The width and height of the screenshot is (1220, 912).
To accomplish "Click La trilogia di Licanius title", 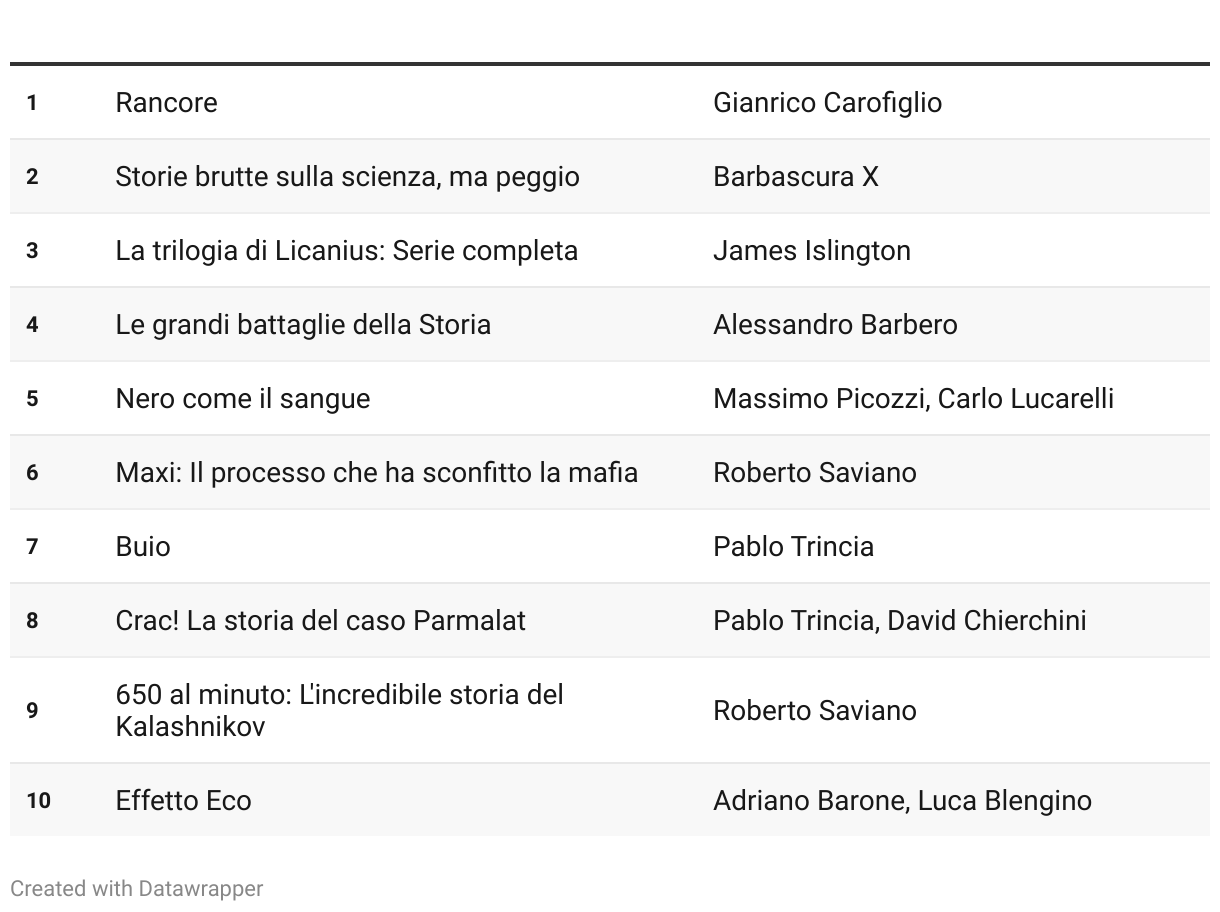I will [x=346, y=250].
